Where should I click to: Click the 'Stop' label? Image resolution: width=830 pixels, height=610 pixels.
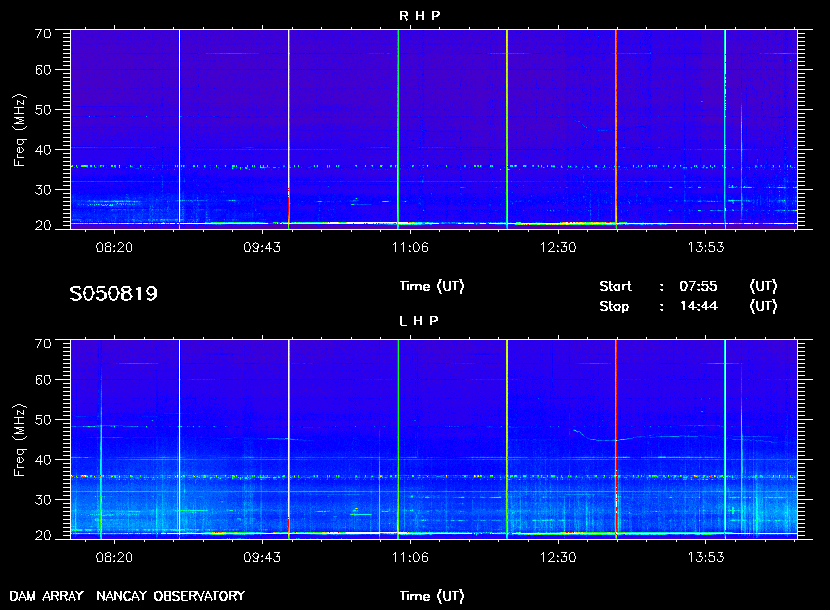[x=614, y=307]
